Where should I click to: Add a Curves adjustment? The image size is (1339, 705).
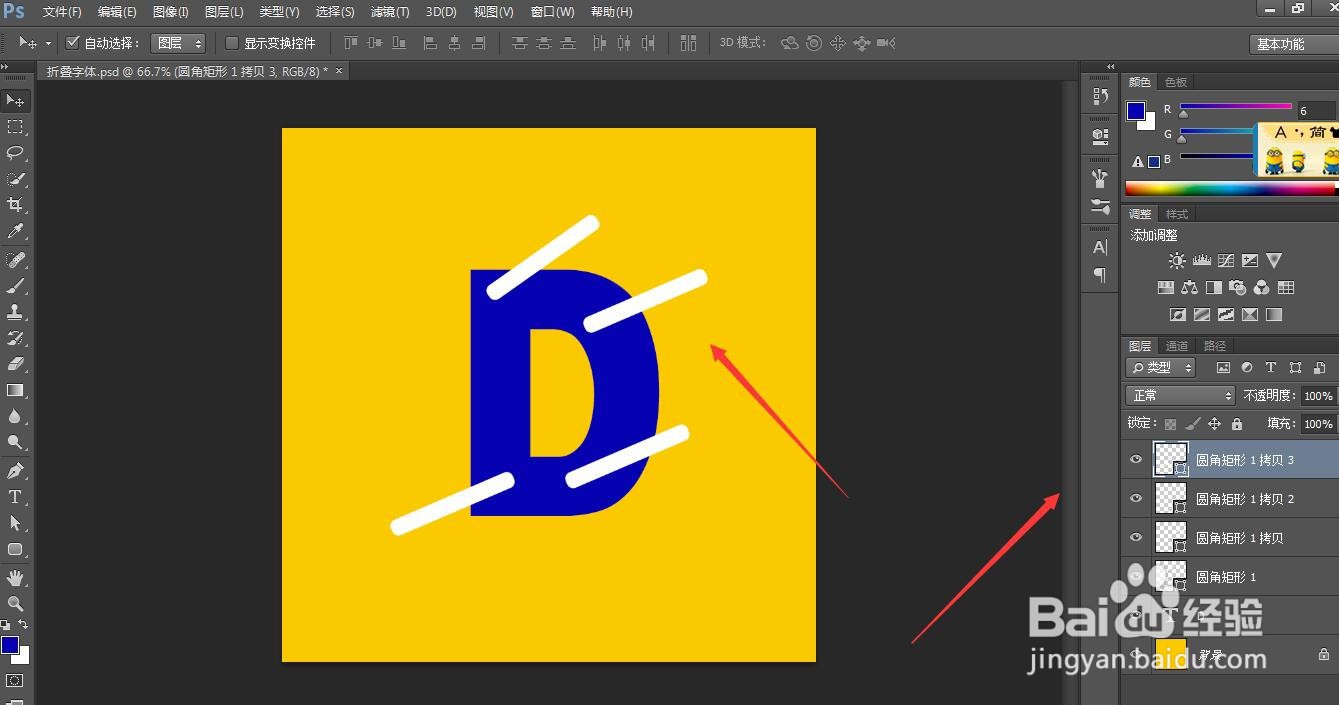tap(1225, 260)
